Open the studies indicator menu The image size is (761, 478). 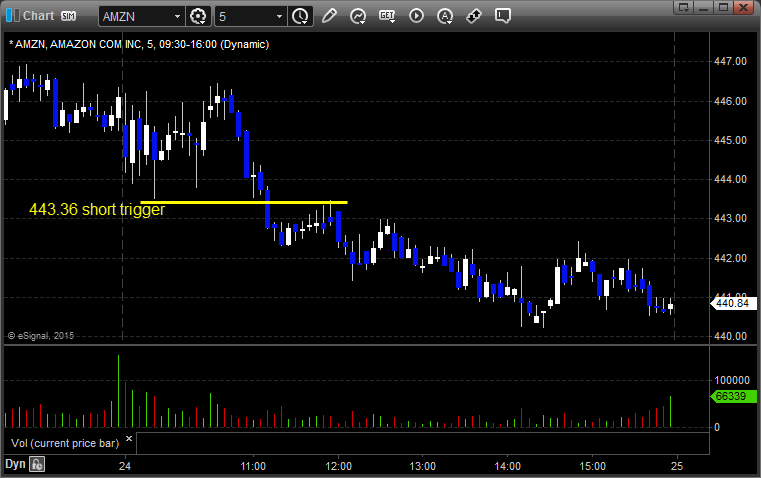coord(358,16)
